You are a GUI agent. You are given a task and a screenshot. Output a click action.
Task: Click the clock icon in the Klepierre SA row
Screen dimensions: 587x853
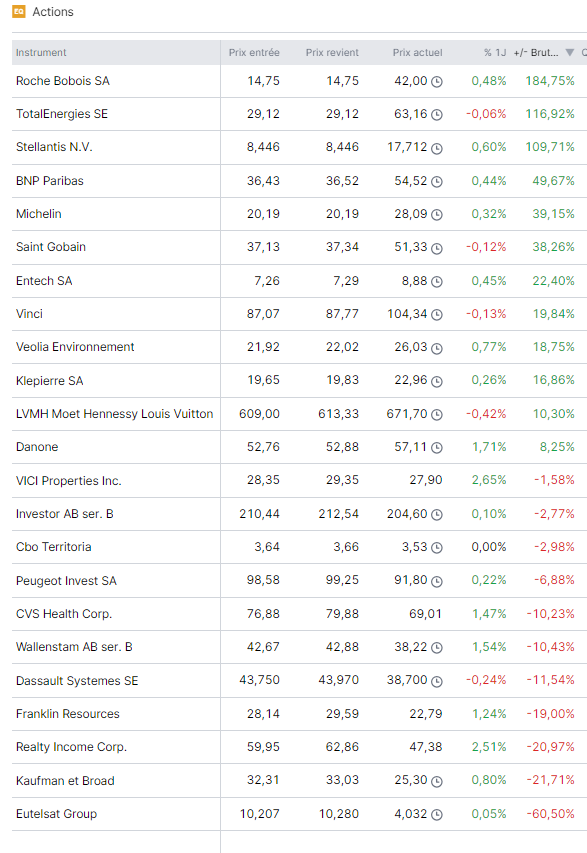tap(436, 381)
